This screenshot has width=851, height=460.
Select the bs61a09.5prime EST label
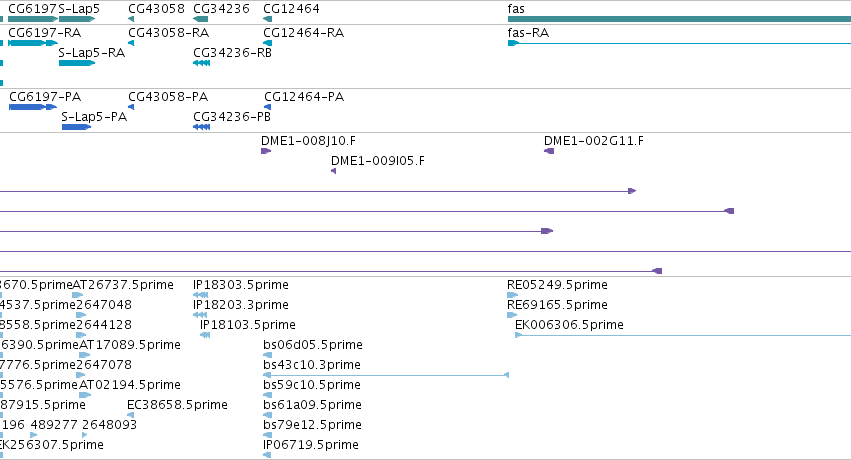coord(312,405)
